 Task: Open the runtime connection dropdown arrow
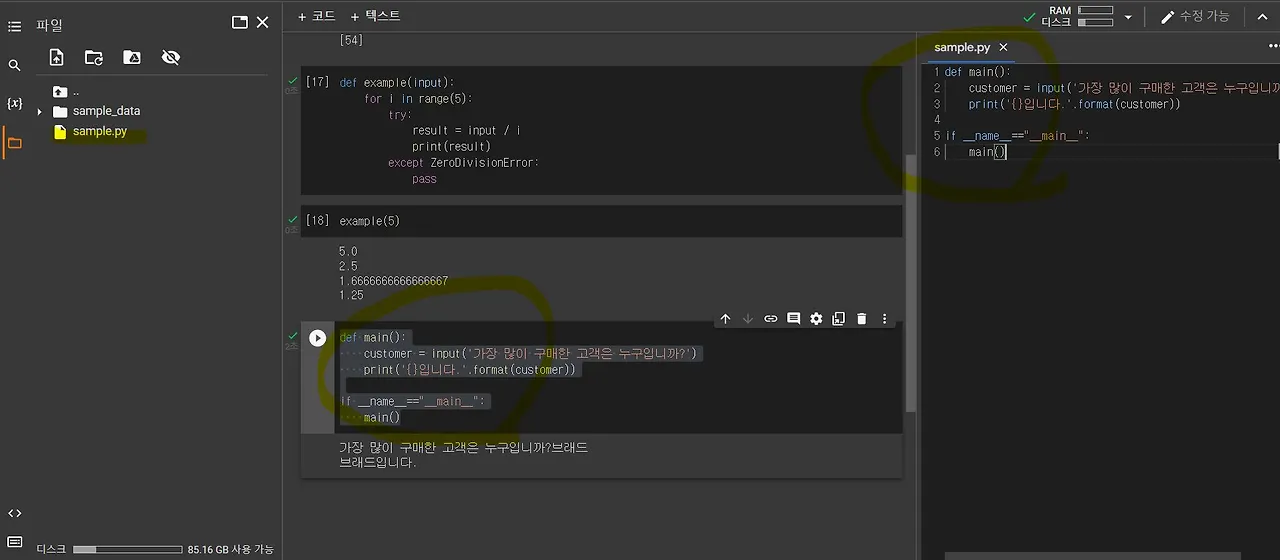[x=1128, y=17]
